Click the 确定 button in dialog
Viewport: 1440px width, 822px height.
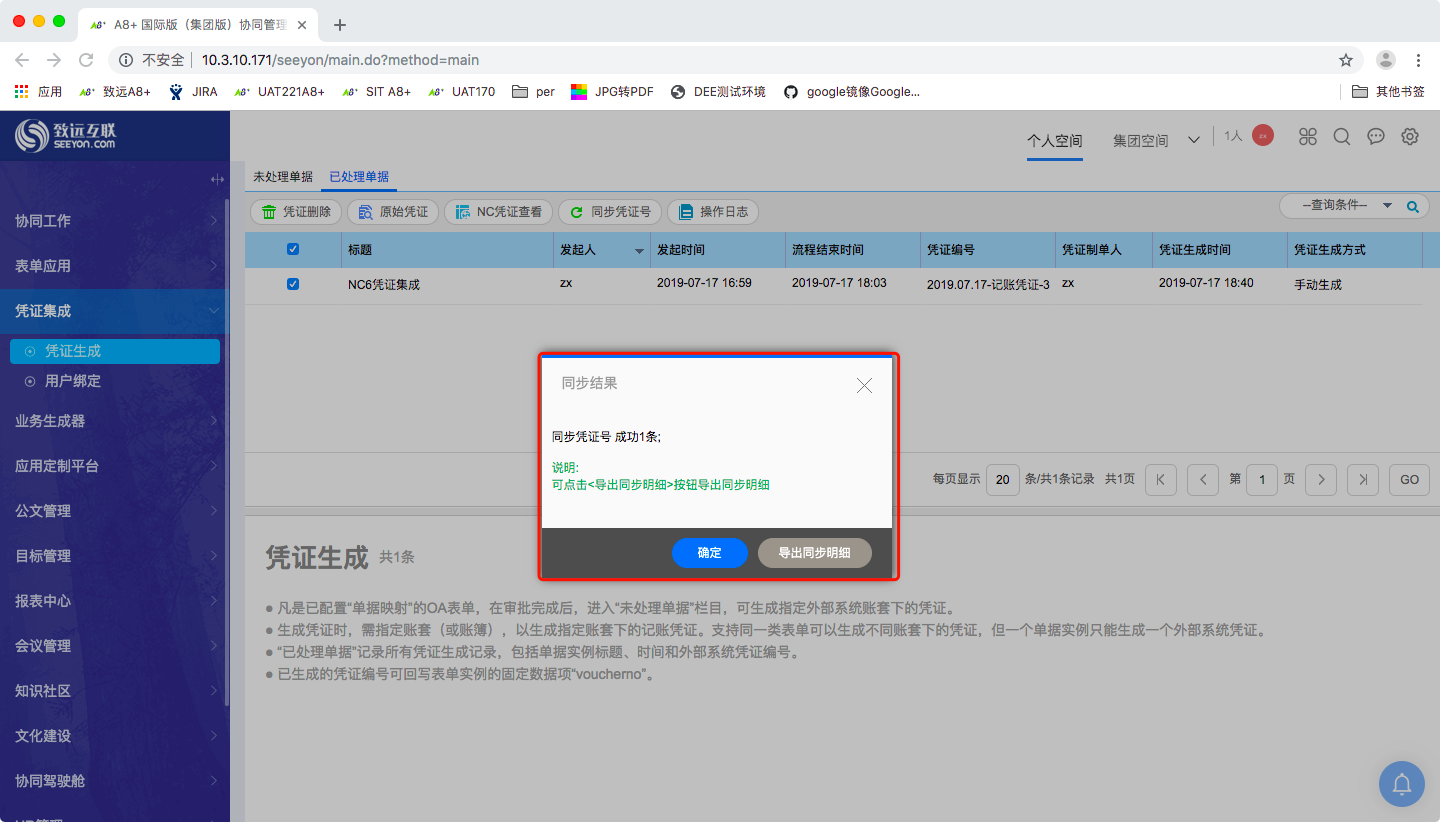click(709, 553)
